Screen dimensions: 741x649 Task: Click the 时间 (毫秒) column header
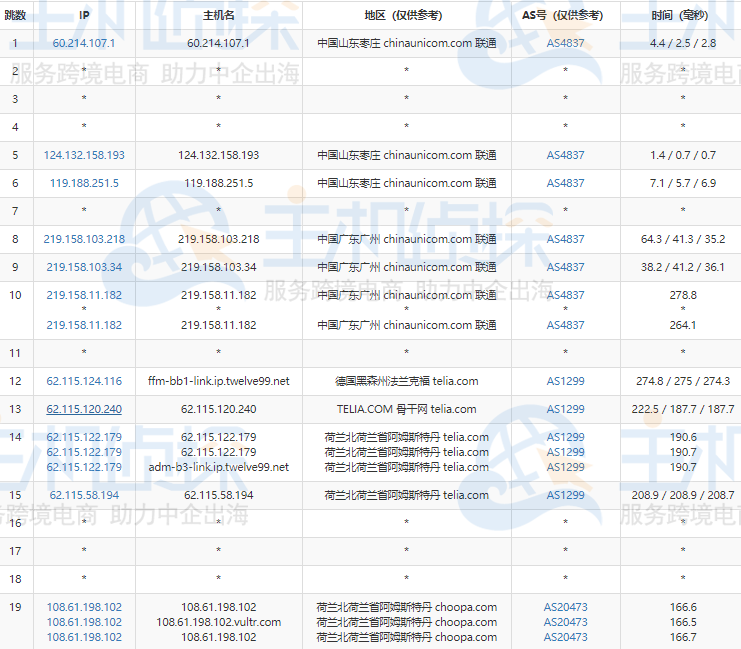click(680, 15)
